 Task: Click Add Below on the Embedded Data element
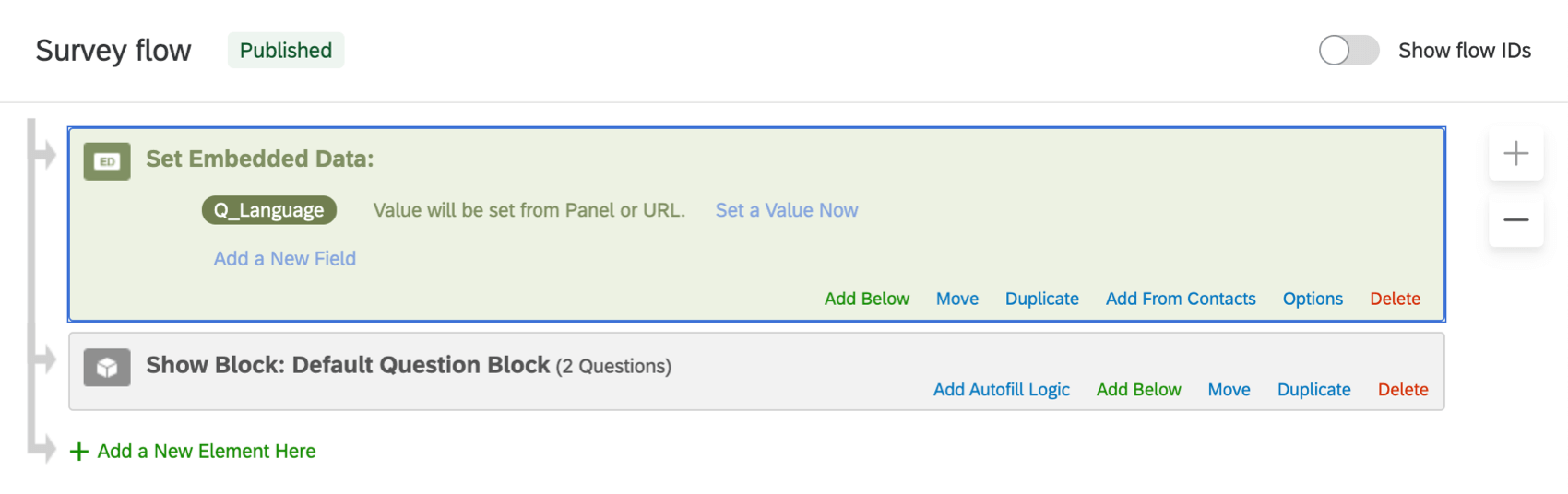(866, 299)
